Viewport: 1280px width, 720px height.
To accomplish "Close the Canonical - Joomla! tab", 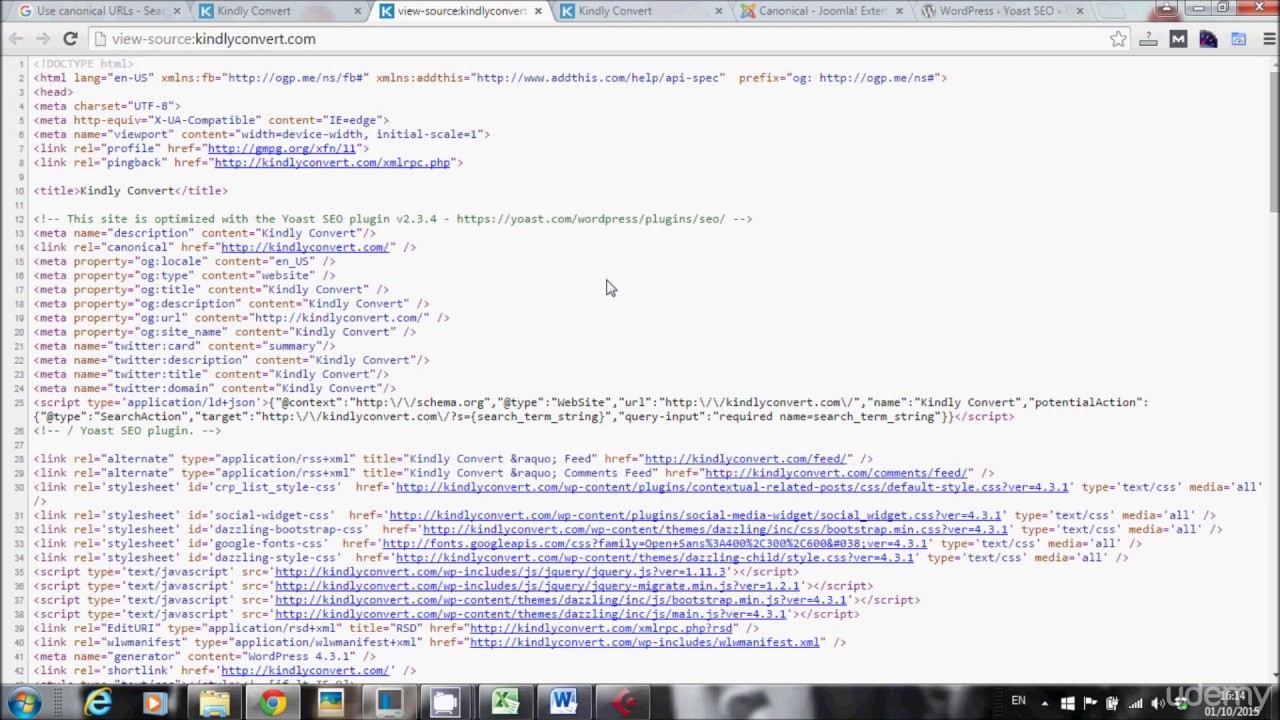I will pyautogui.click(x=899, y=11).
